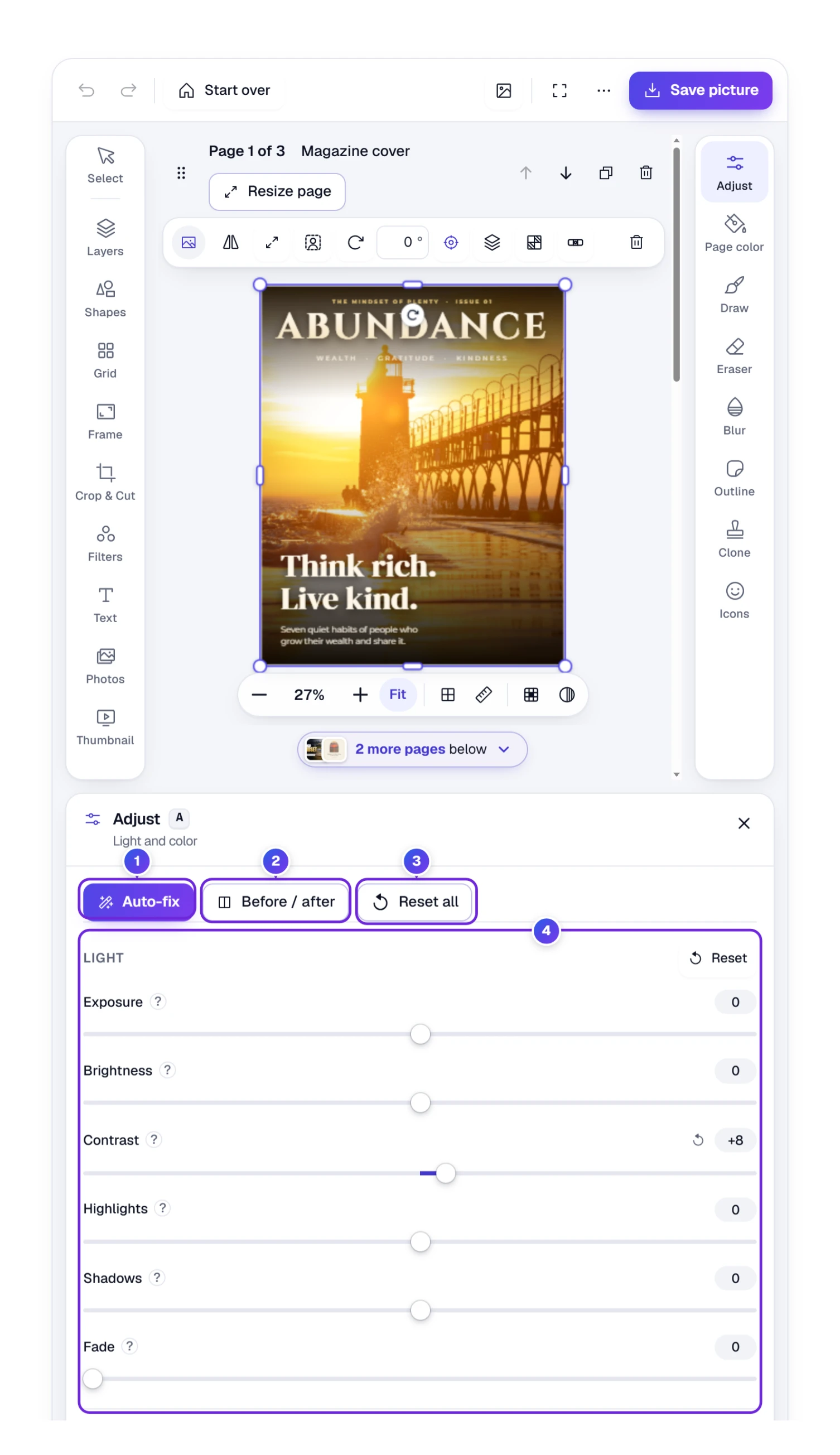This screenshot has height=1455, width=840.
Task: Click Save picture
Action: click(701, 90)
